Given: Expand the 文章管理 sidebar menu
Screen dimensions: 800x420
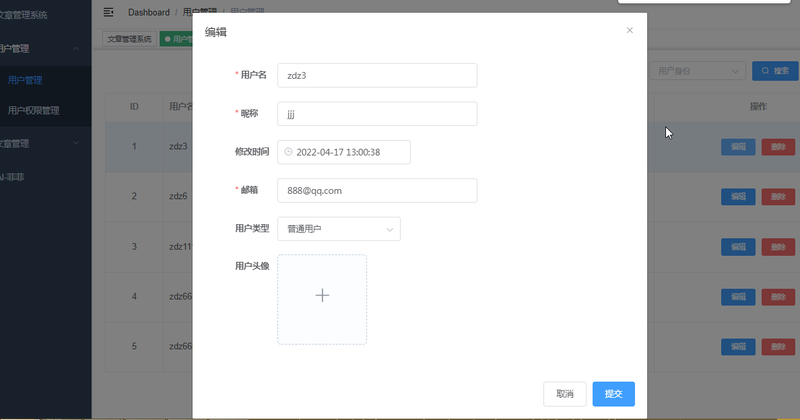Looking at the screenshot, I should pos(45,144).
